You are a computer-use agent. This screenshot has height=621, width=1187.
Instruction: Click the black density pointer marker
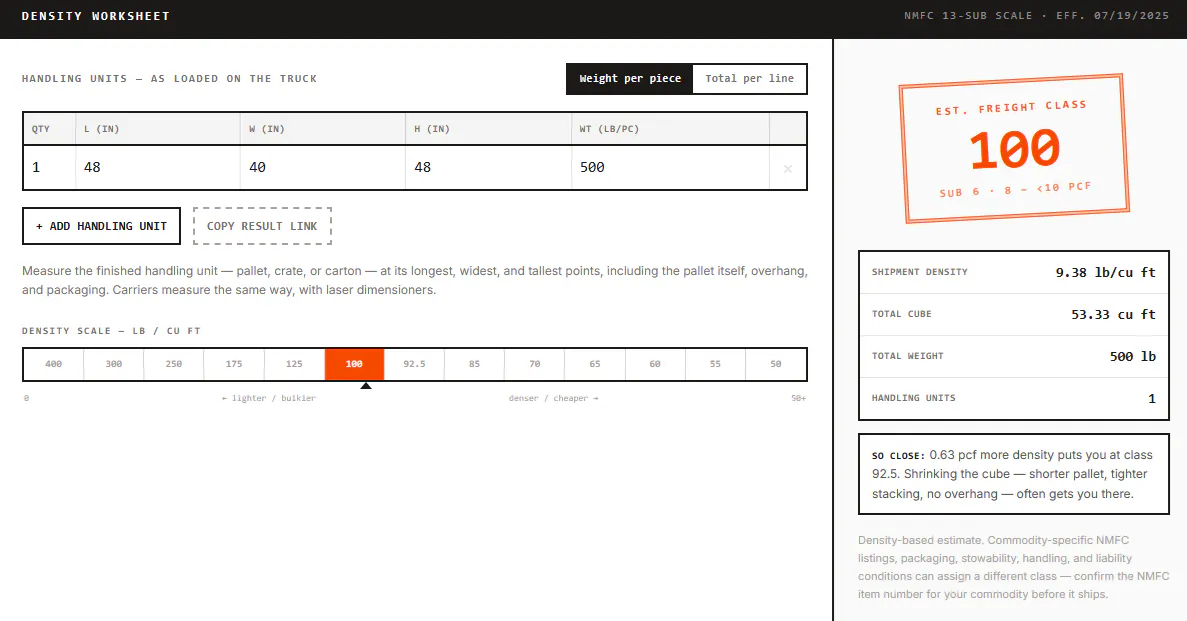point(366,385)
